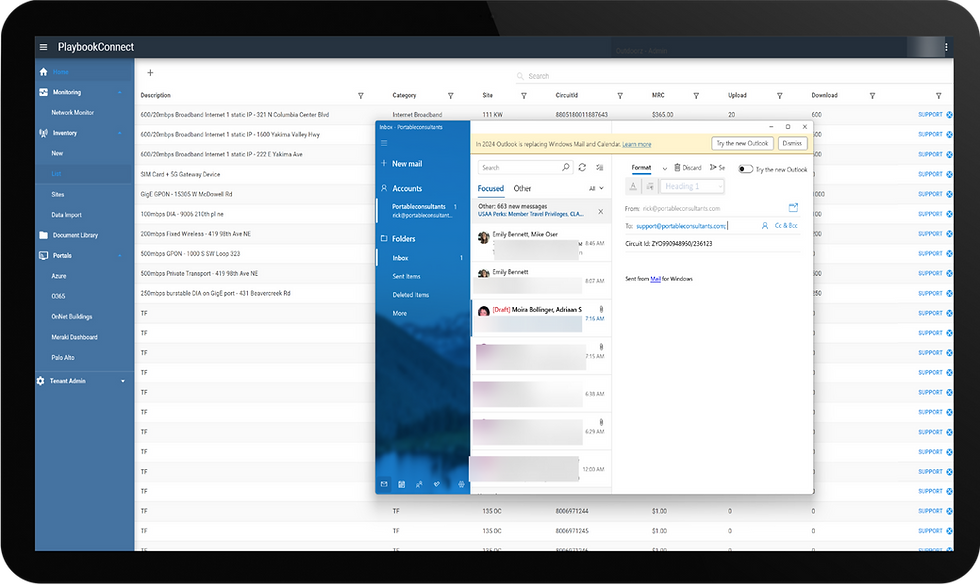This screenshot has height=584, width=980.
Task: Dismiss the Outlook banner
Action: pyautogui.click(x=792, y=143)
